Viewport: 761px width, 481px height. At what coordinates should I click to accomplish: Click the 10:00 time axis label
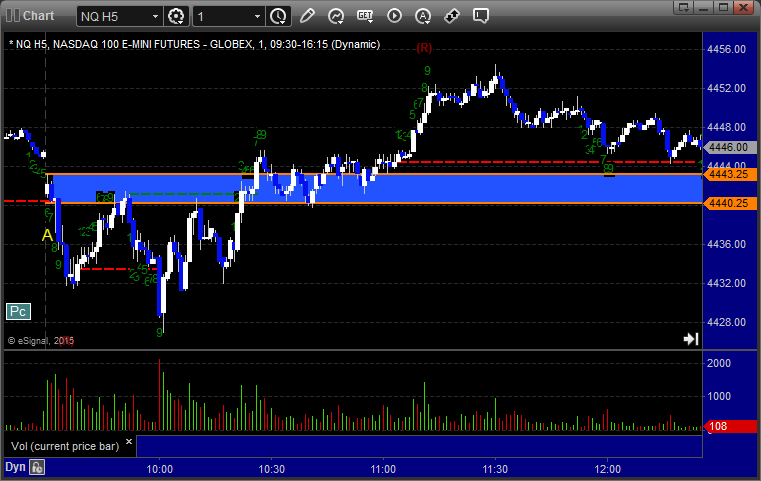point(160,469)
